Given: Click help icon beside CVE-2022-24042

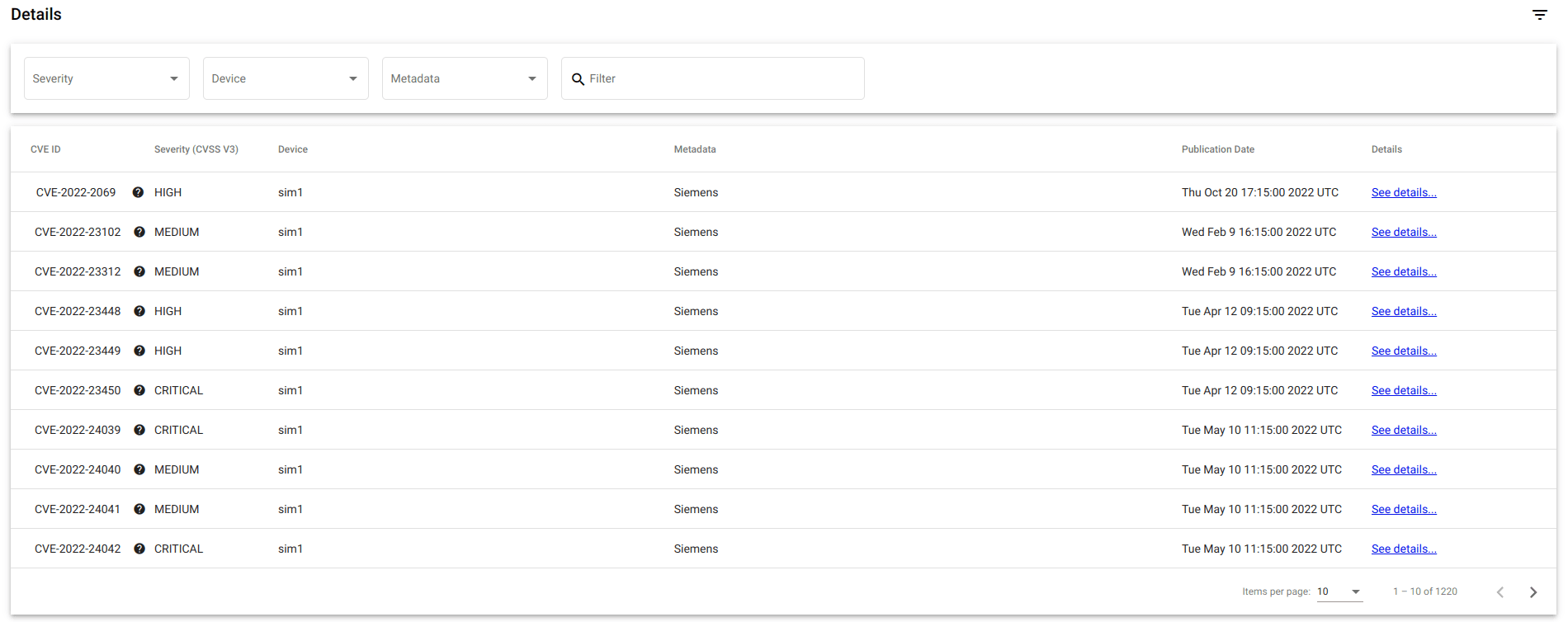Looking at the screenshot, I should click(139, 549).
